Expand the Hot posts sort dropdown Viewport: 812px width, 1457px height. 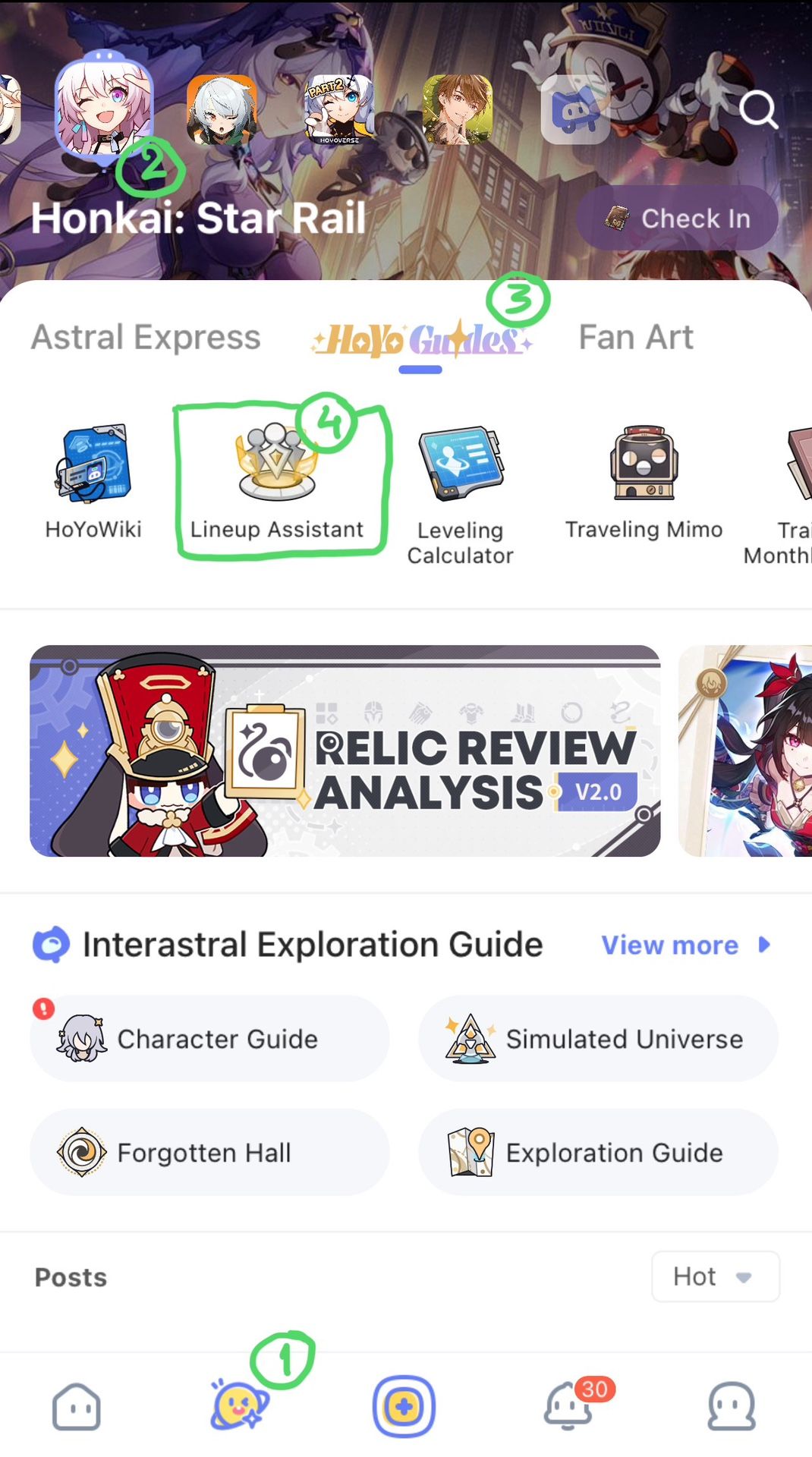pyautogui.click(x=716, y=1276)
